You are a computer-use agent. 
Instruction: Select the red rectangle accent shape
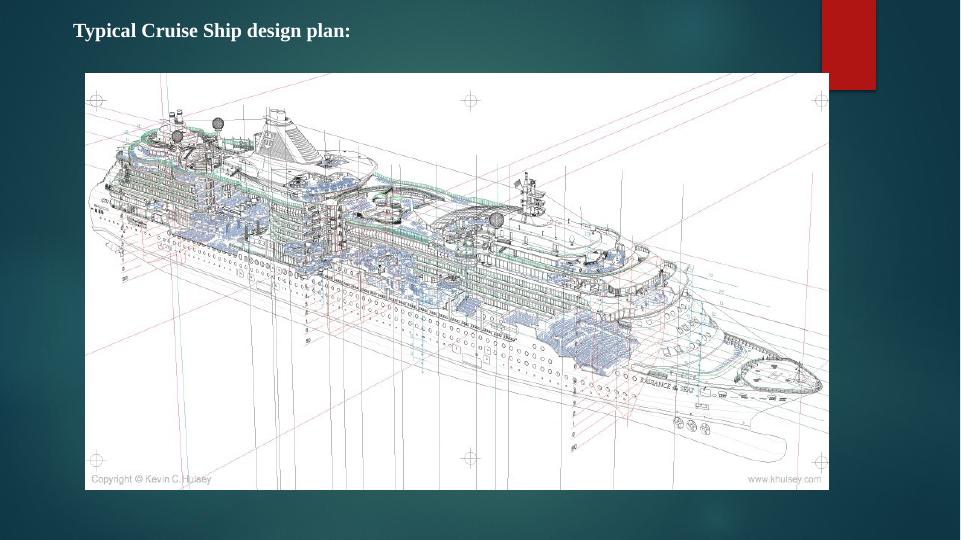(848, 44)
